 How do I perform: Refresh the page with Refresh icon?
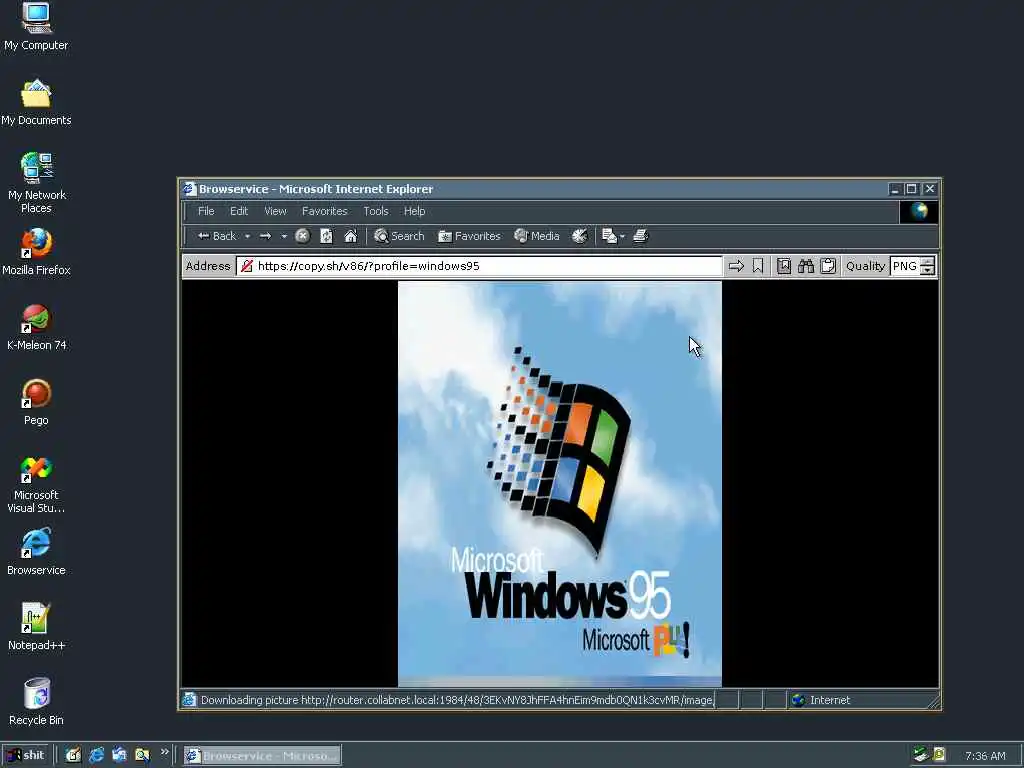tap(327, 236)
